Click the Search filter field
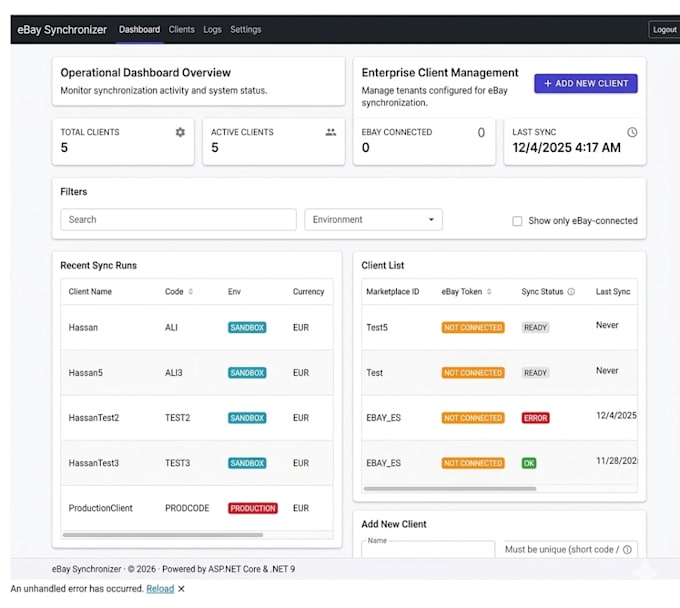 pos(178,219)
